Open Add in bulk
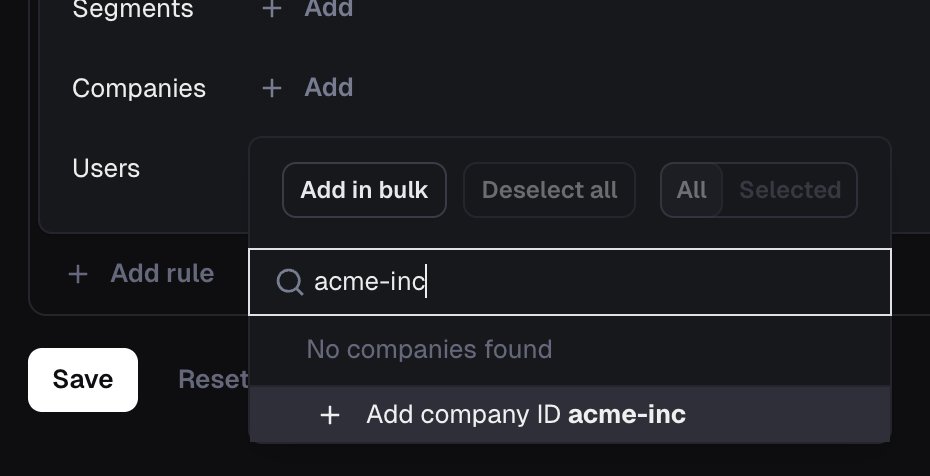Viewport: 930px width, 476px height. click(x=364, y=190)
